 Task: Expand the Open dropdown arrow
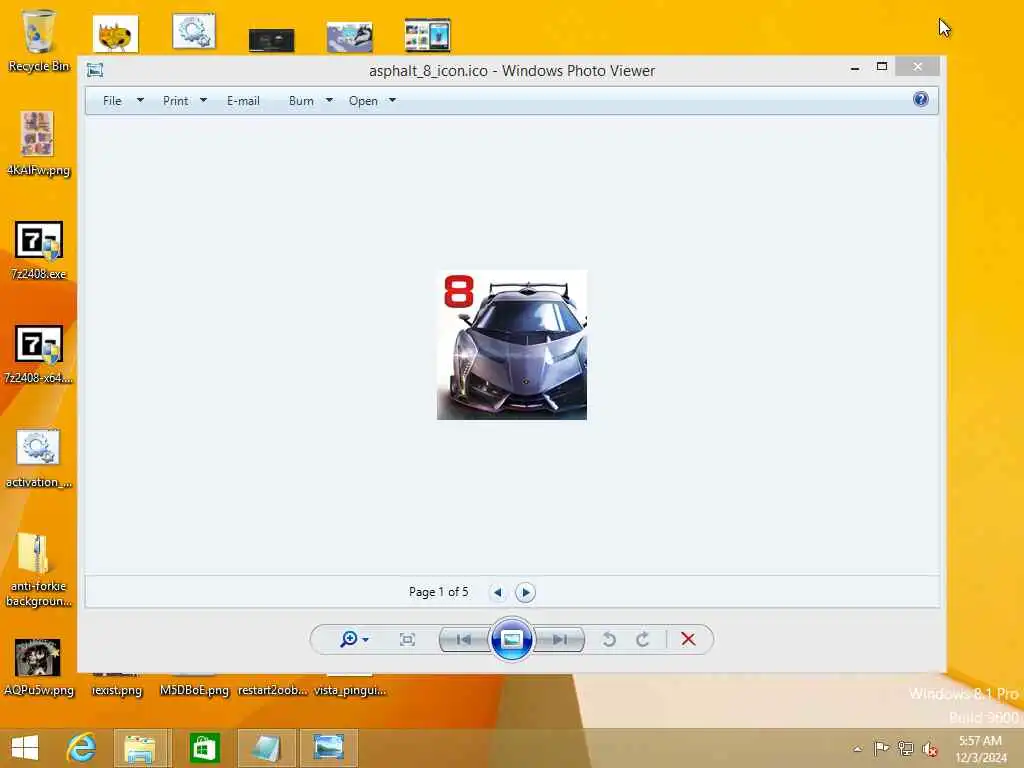(392, 101)
